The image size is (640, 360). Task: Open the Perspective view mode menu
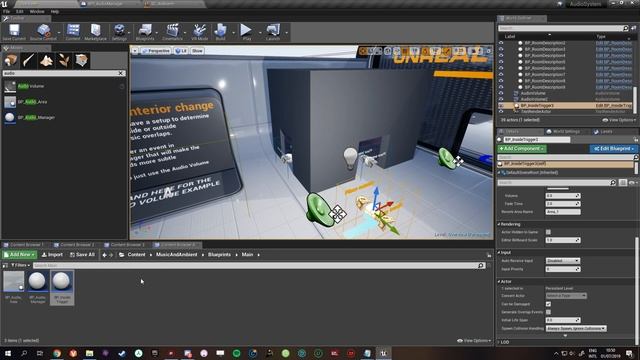coord(156,51)
